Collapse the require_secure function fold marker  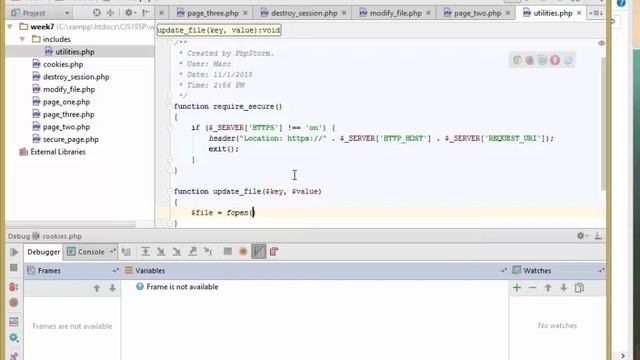pyautogui.click(x=170, y=107)
